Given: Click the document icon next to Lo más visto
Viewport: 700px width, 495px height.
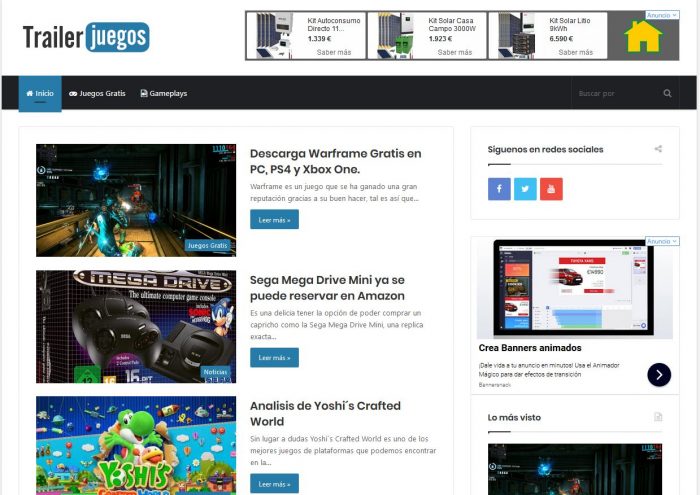Looking at the screenshot, I should click(657, 417).
